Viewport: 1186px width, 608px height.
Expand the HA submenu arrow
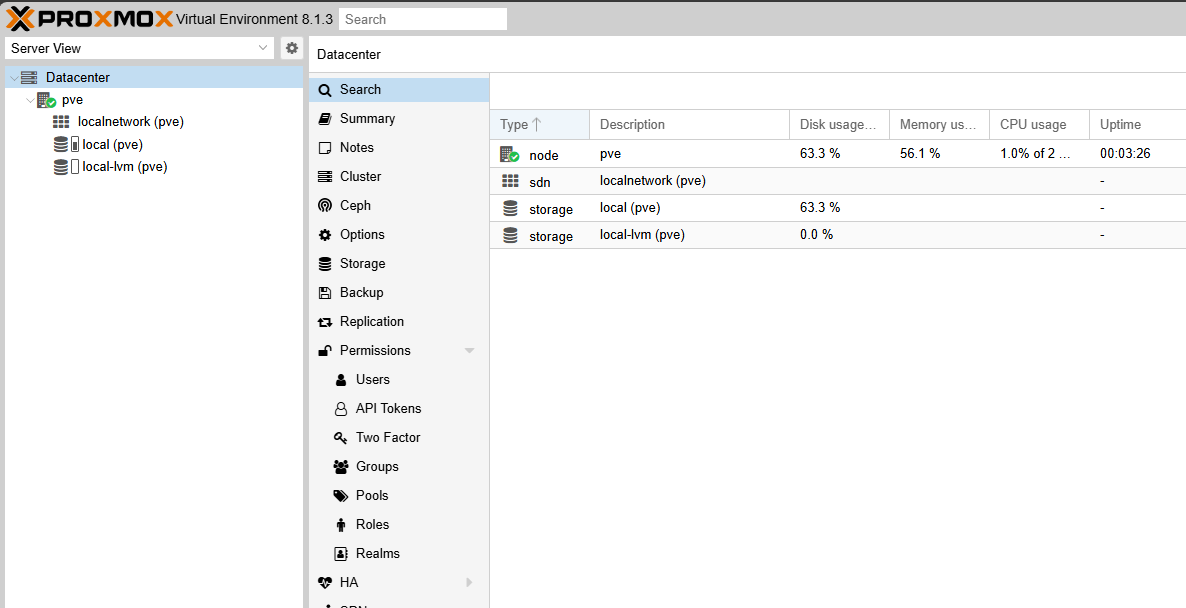coord(469,582)
